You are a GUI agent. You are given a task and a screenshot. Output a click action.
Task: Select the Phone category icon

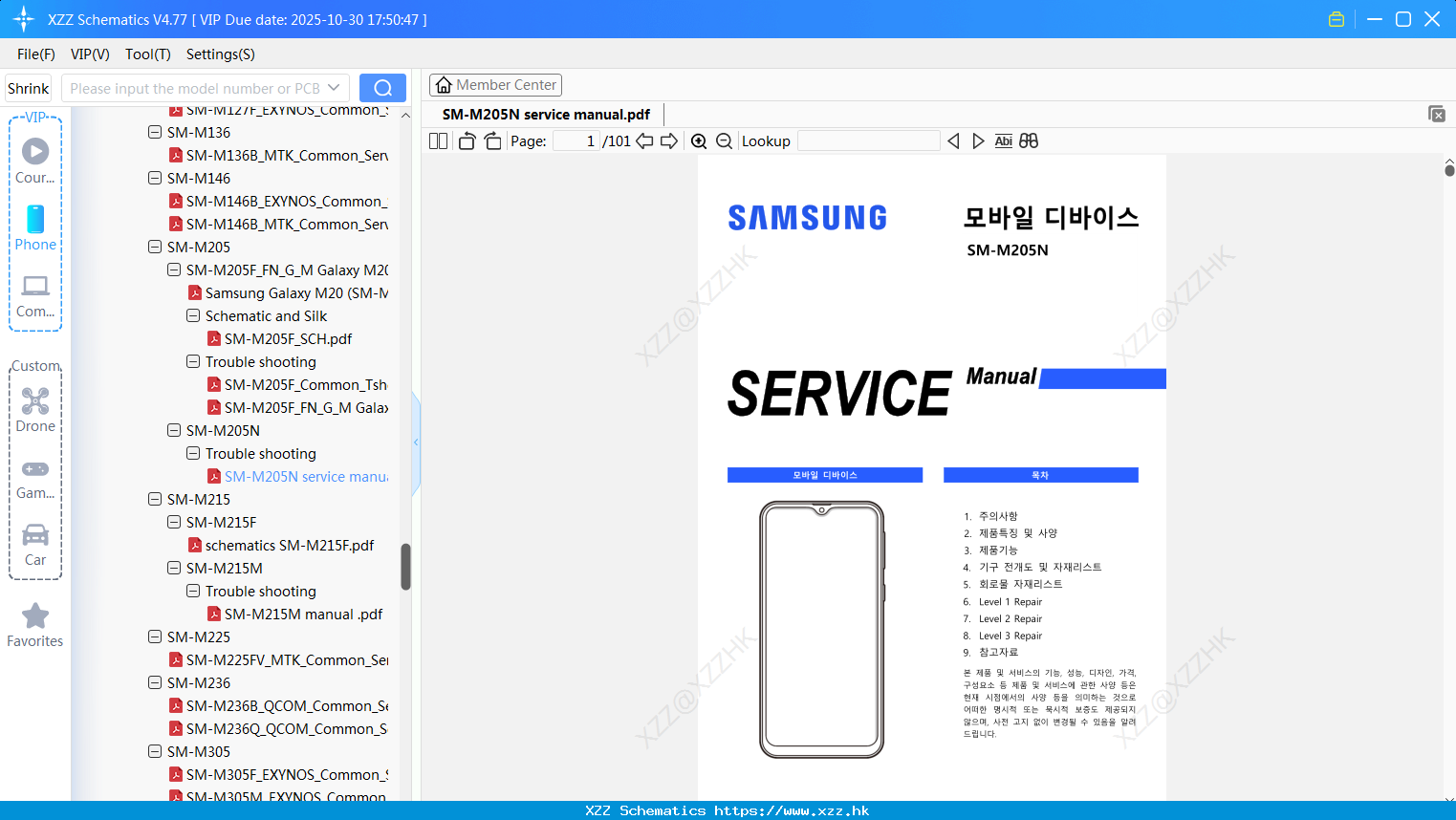click(35, 227)
